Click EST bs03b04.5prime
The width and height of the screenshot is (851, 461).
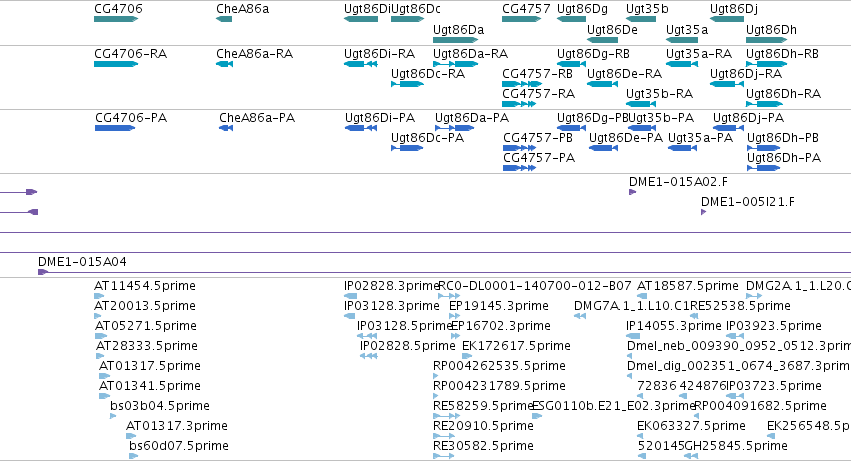coord(113,416)
